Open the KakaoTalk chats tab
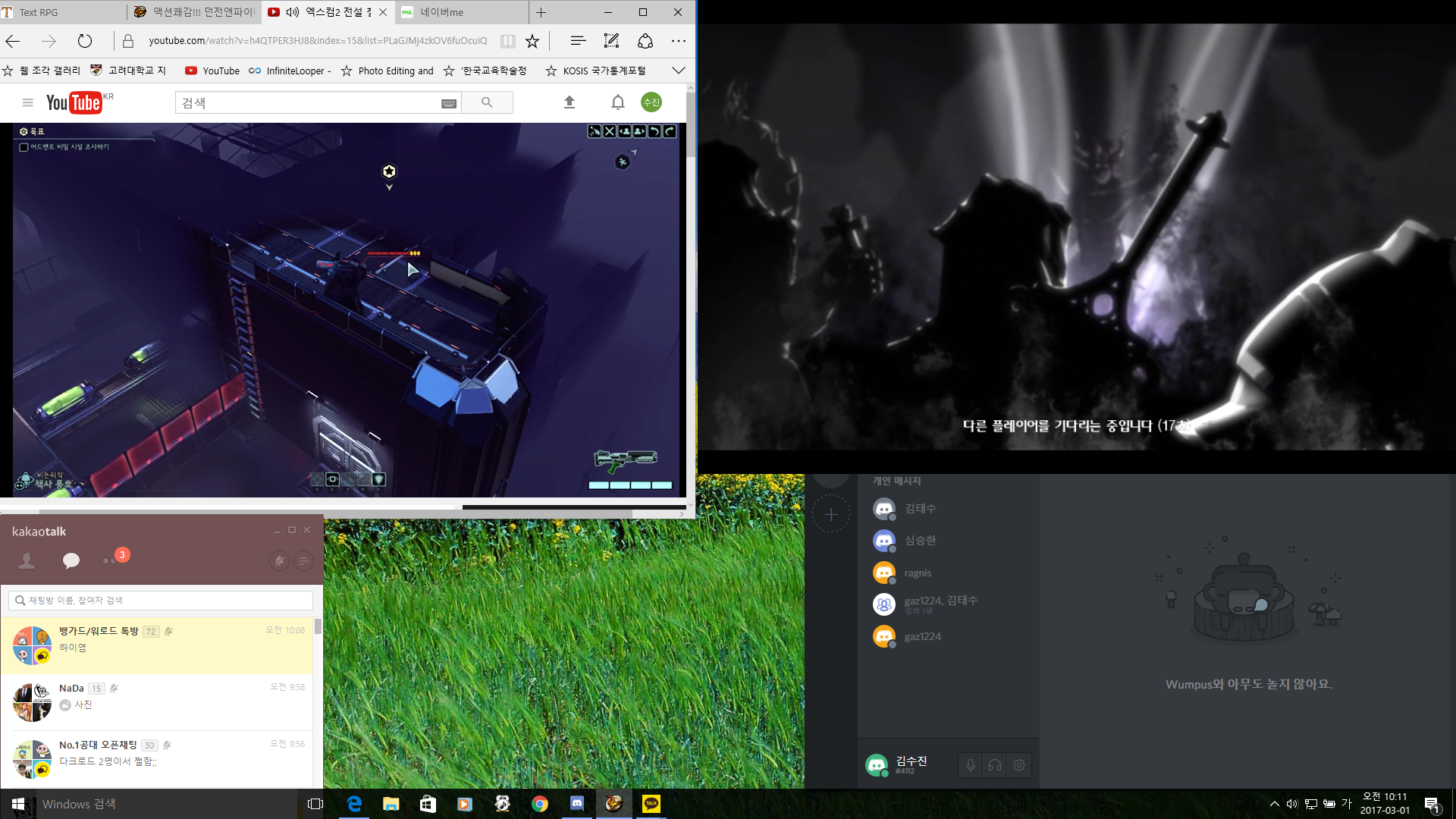 (x=71, y=560)
